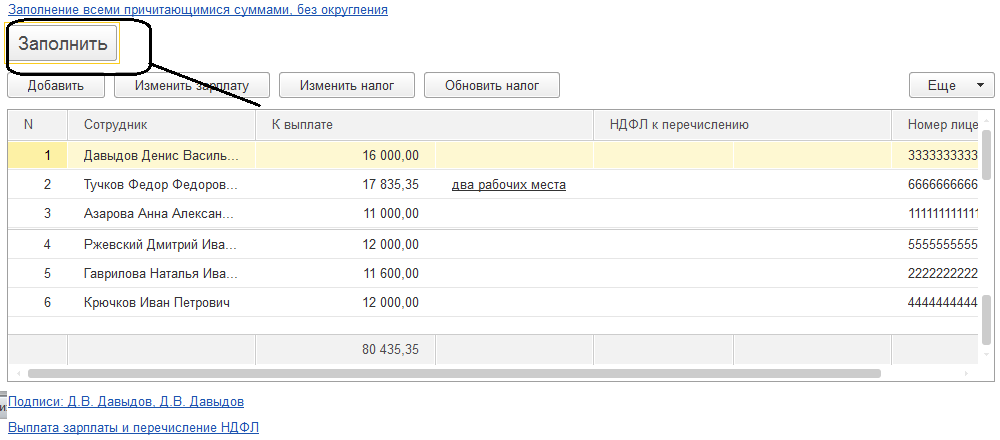Select Тучков Федор Федорович row

click(x=161, y=185)
